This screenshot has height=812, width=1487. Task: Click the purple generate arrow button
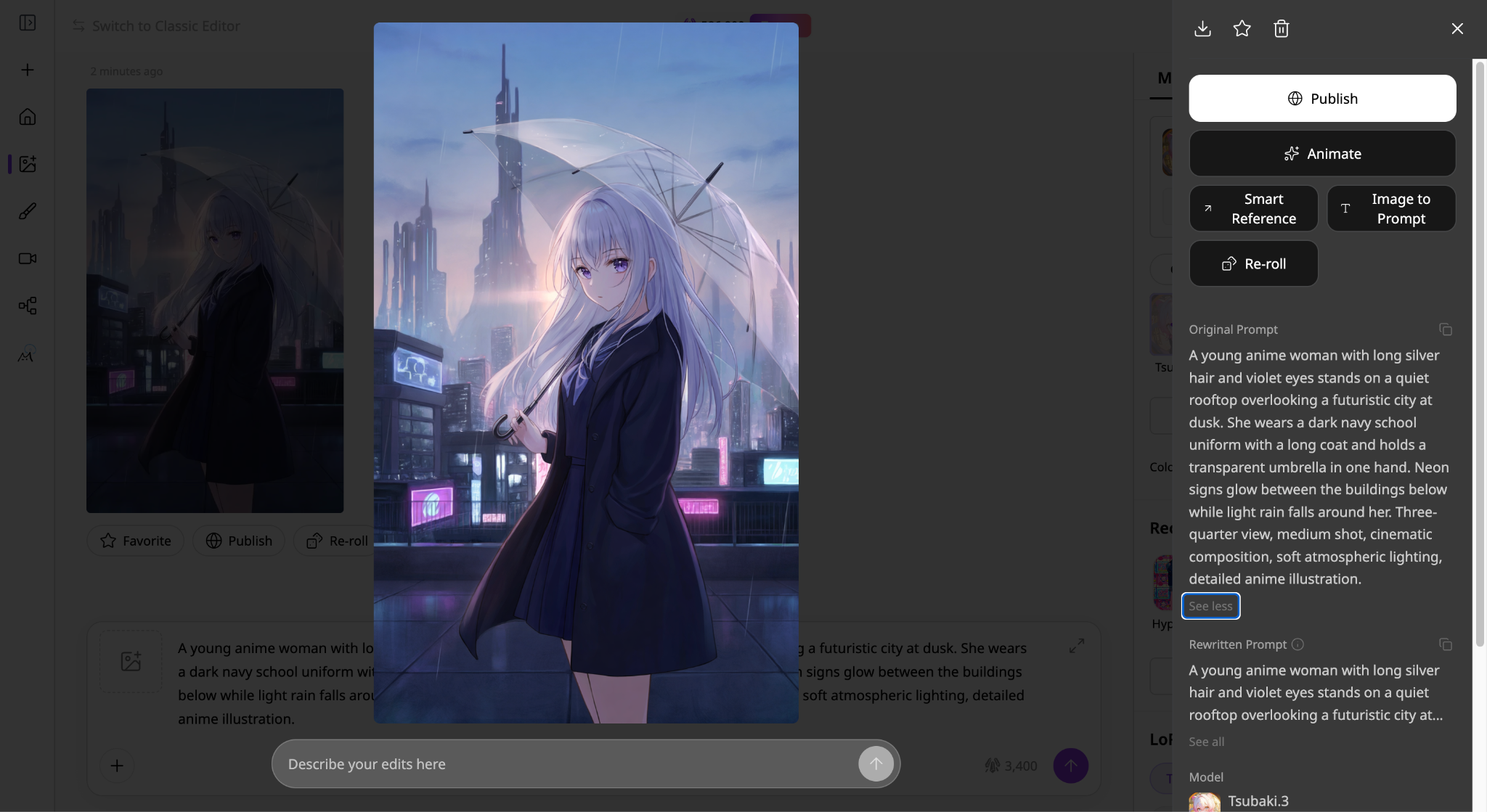[1070, 766]
